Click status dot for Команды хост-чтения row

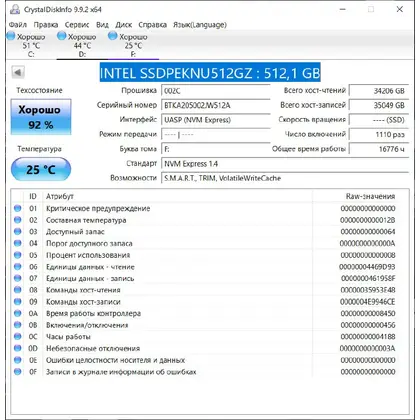point(18,290)
